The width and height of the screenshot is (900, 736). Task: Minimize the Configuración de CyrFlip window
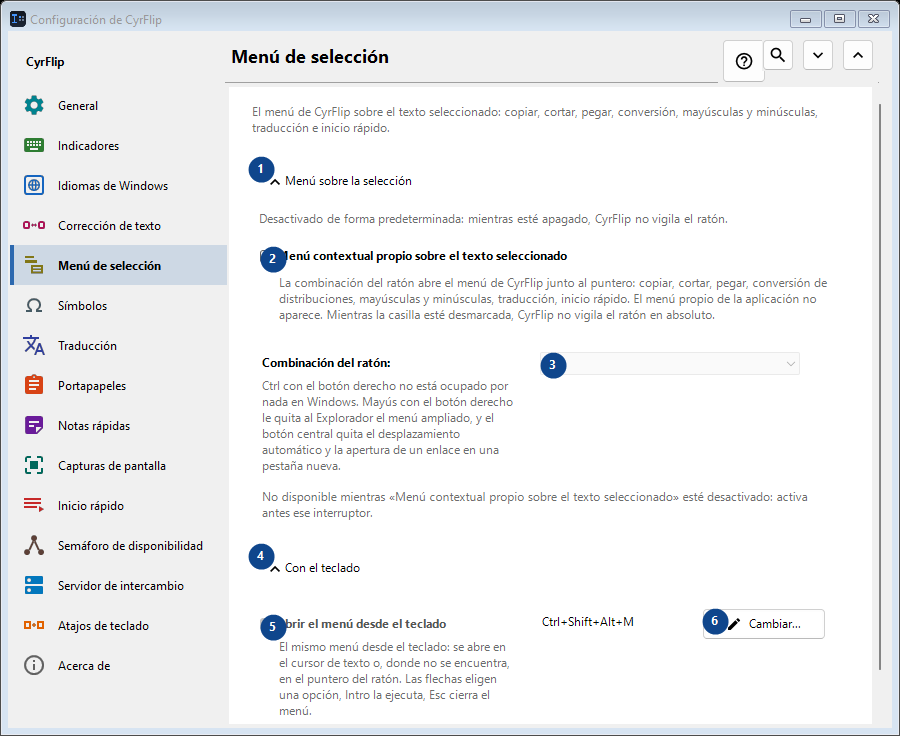coord(805,19)
